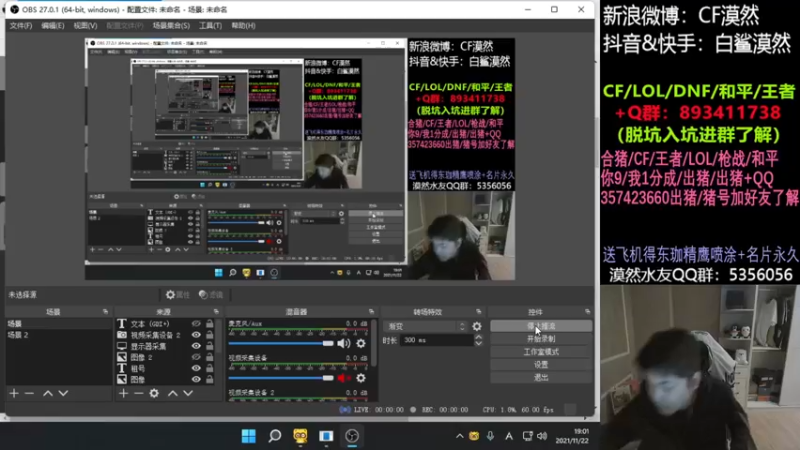The width and height of the screenshot is (800, 450).
Task: Remove the selected source with the minus icon
Action: (138, 393)
